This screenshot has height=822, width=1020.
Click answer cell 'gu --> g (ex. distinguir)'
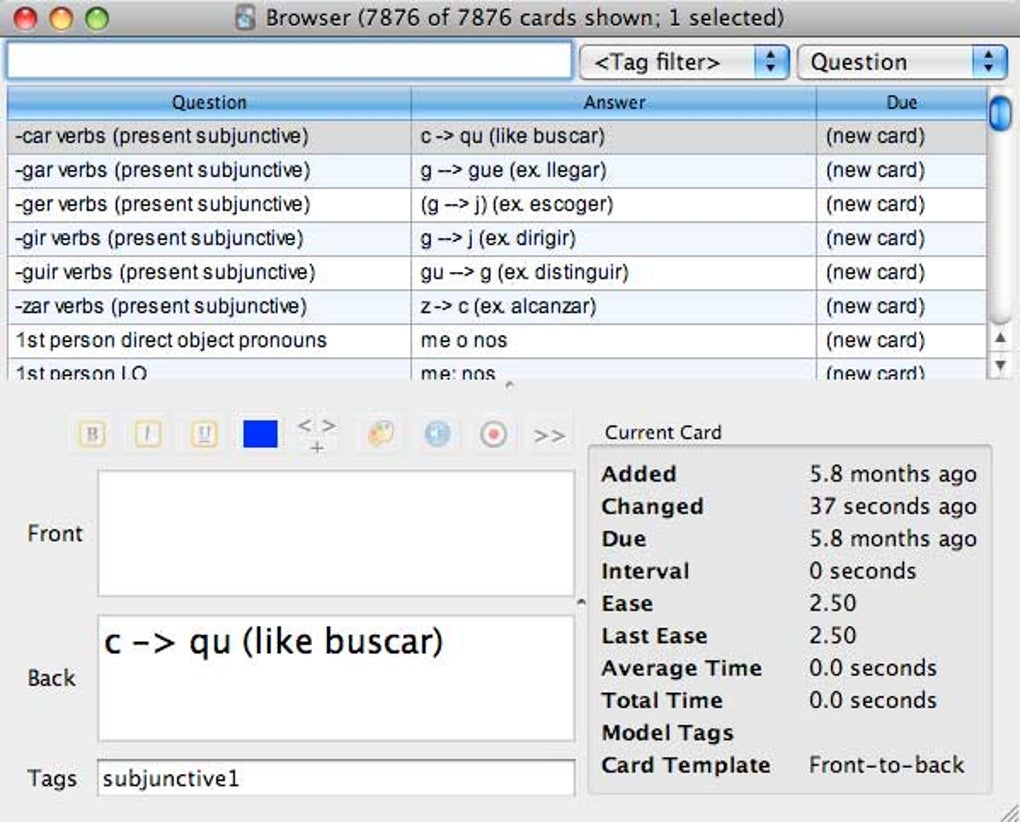coord(613,272)
